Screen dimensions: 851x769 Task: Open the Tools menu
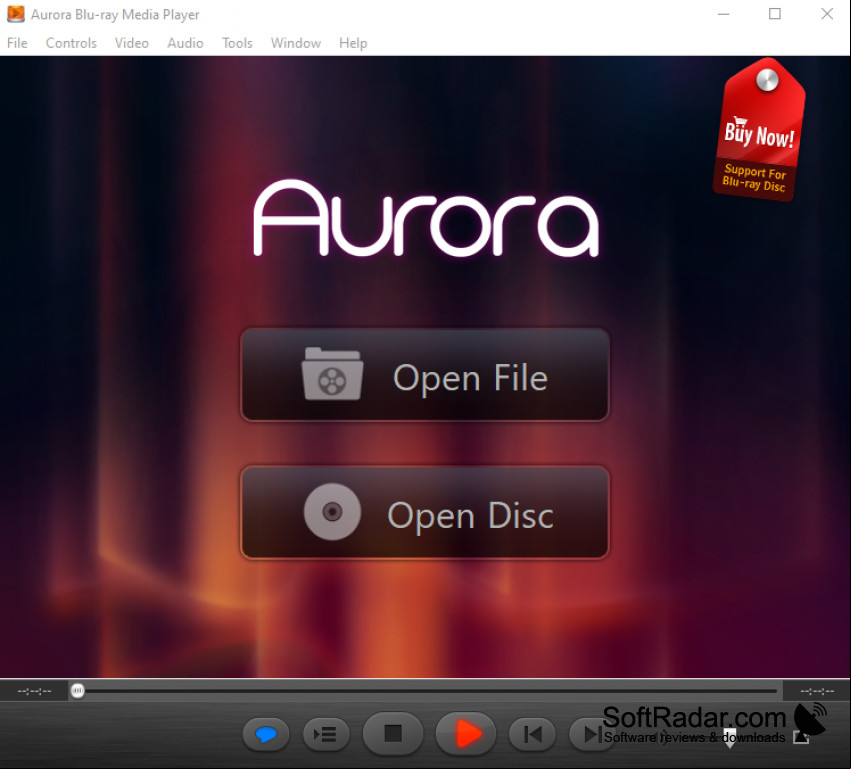(x=237, y=43)
